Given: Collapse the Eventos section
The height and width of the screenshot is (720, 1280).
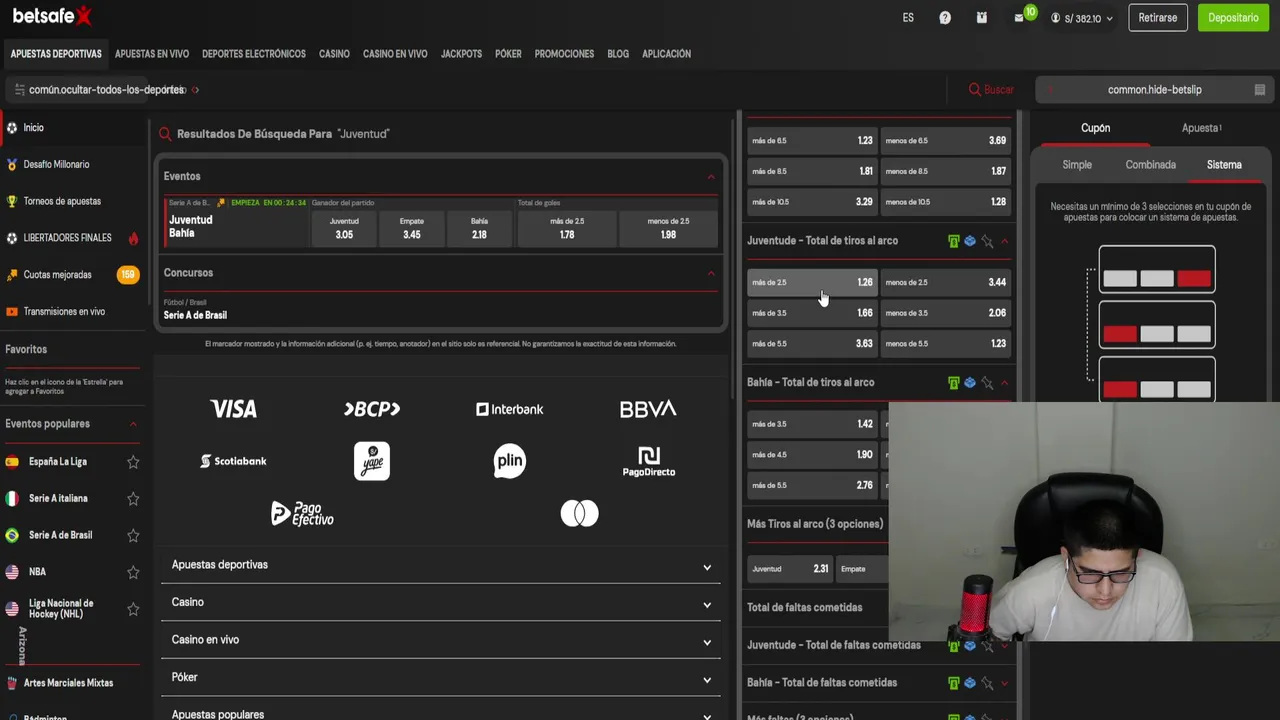Looking at the screenshot, I should click(711, 177).
